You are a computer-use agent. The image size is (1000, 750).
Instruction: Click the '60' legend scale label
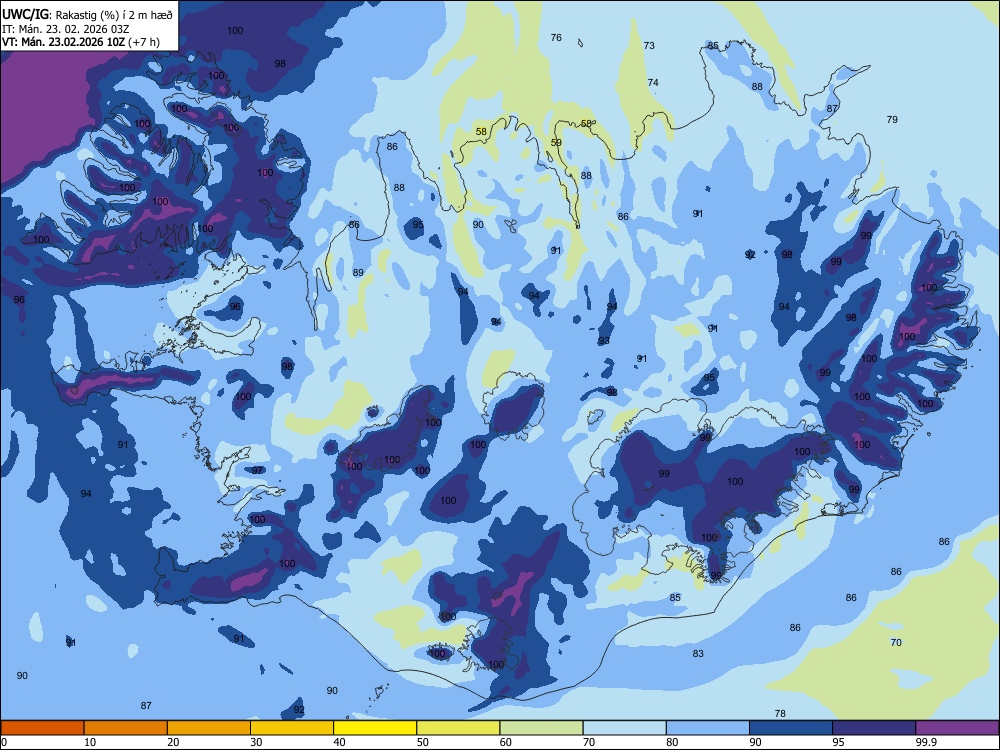point(506,742)
